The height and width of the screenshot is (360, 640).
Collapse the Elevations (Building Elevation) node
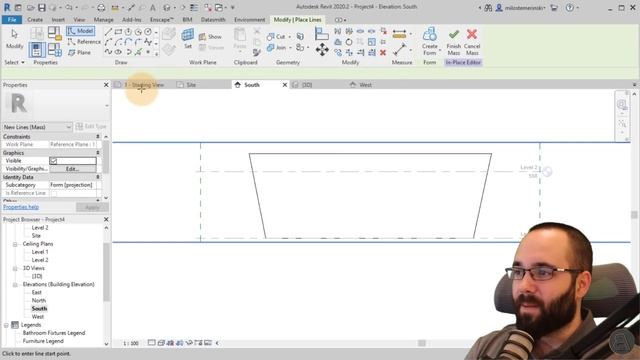(15, 284)
